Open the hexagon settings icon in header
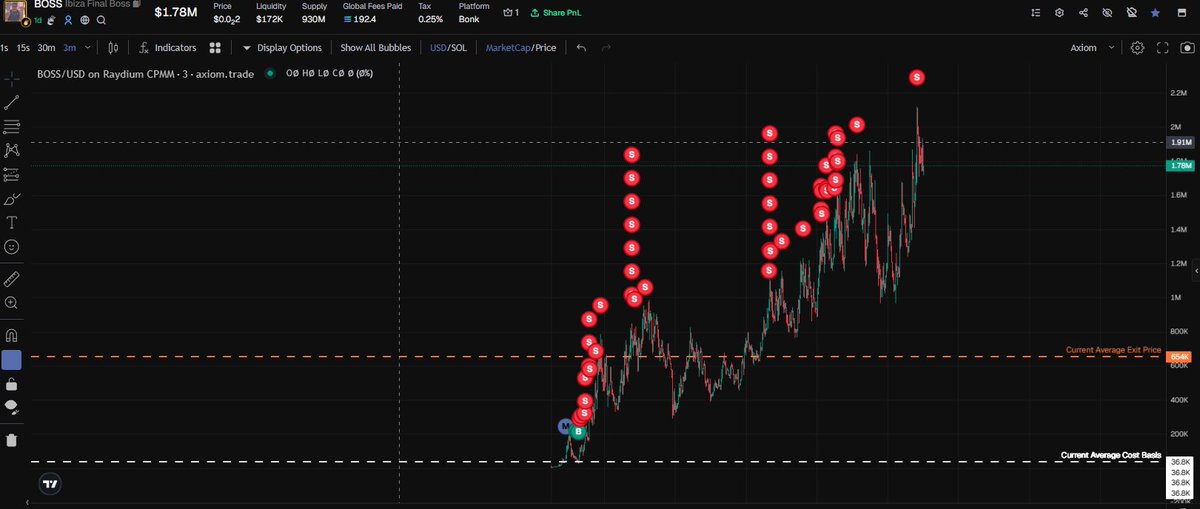 (x=1059, y=13)
